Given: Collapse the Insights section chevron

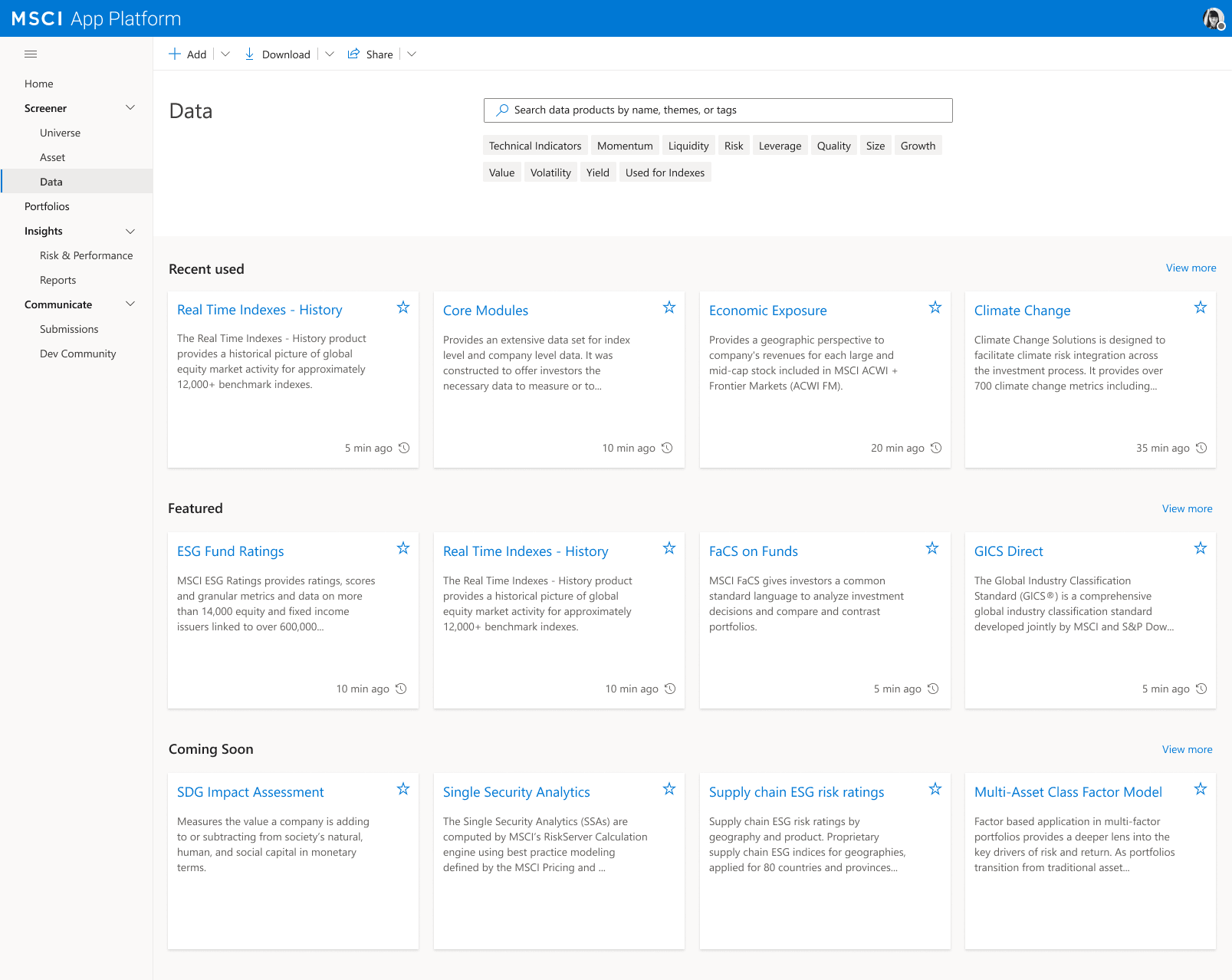Looking at the screenshot, I should tap(130, 231).
